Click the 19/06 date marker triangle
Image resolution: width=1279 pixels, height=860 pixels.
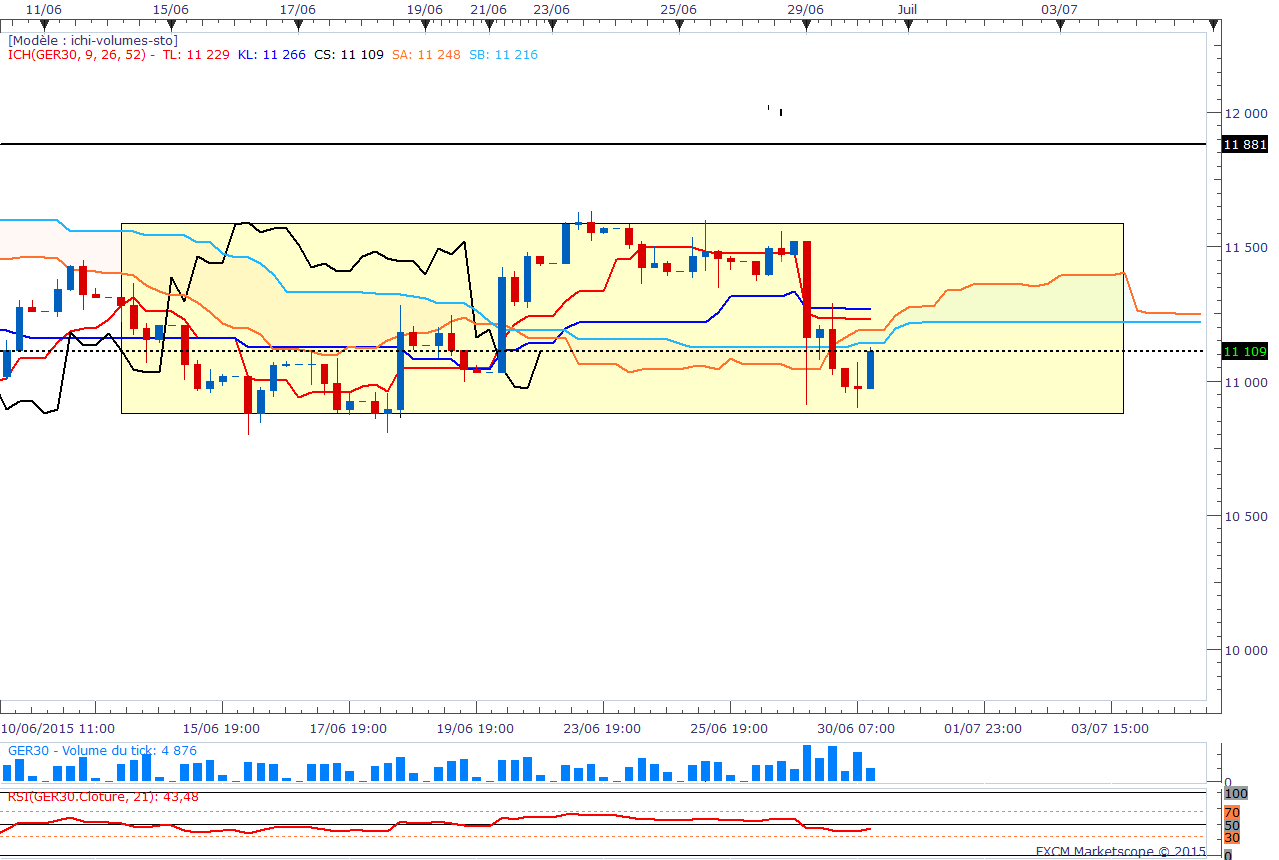425,25
